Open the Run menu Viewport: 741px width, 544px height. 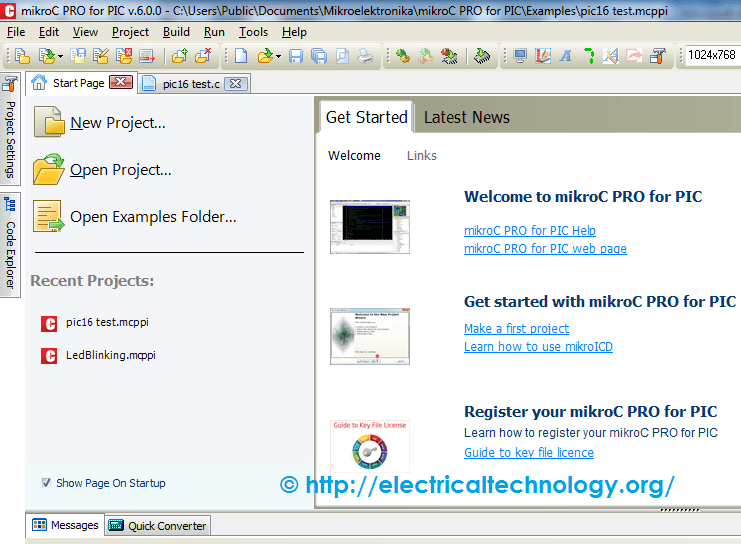click(214, 32)
